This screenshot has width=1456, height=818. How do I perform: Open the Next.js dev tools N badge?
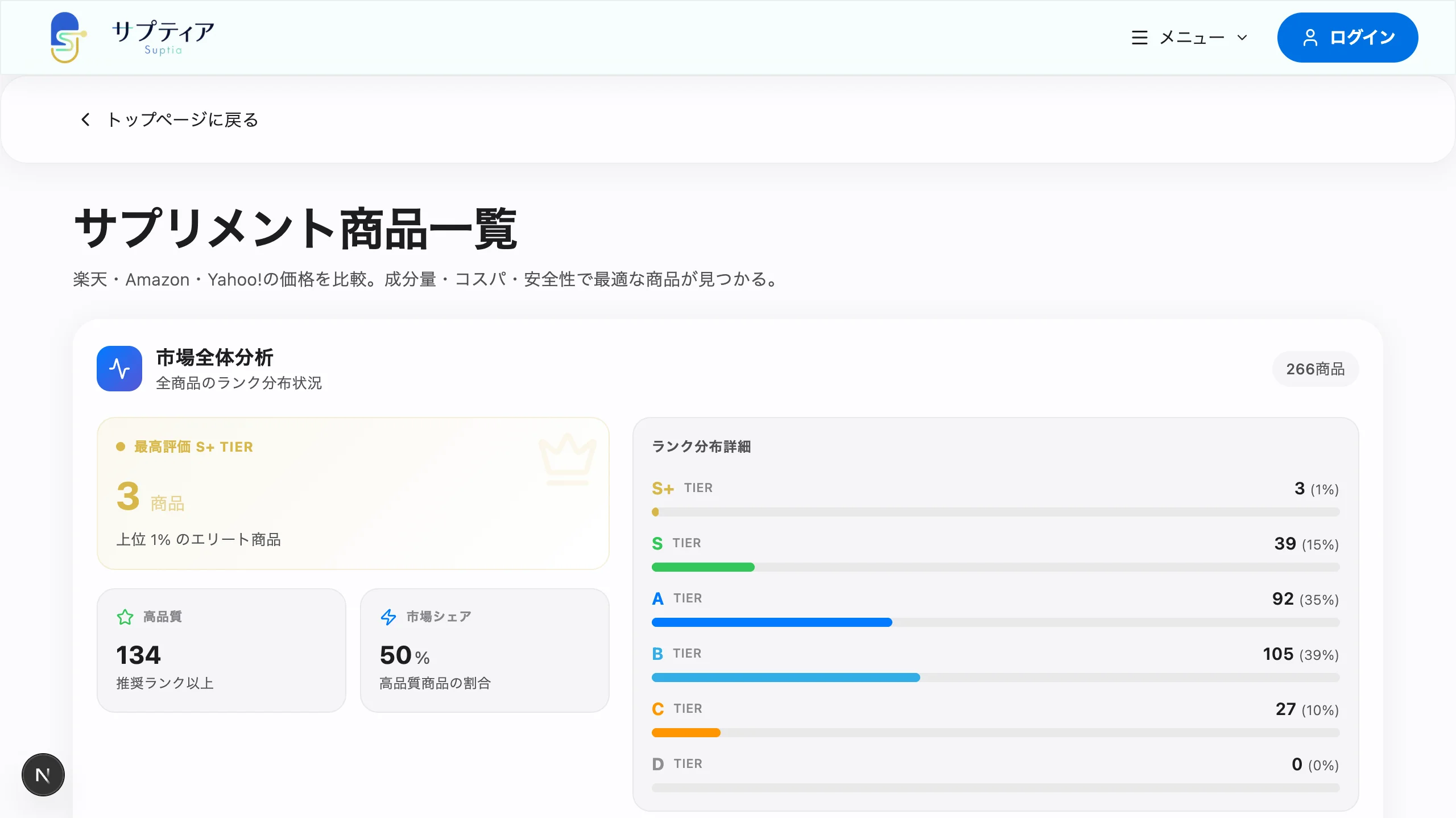[43, 775]
